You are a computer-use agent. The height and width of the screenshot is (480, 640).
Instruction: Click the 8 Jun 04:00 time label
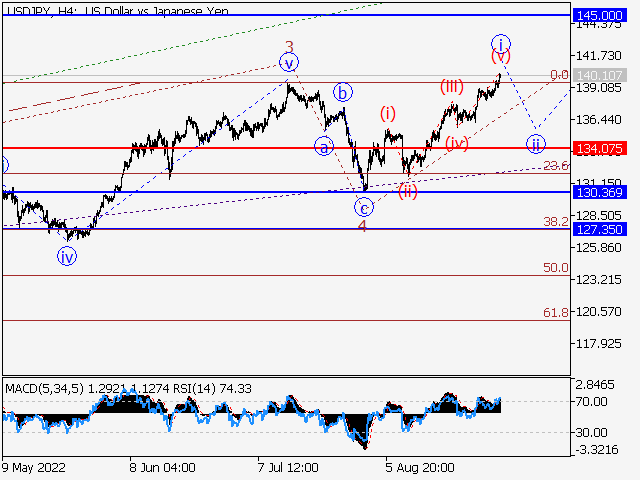click(x=162, y=467)
